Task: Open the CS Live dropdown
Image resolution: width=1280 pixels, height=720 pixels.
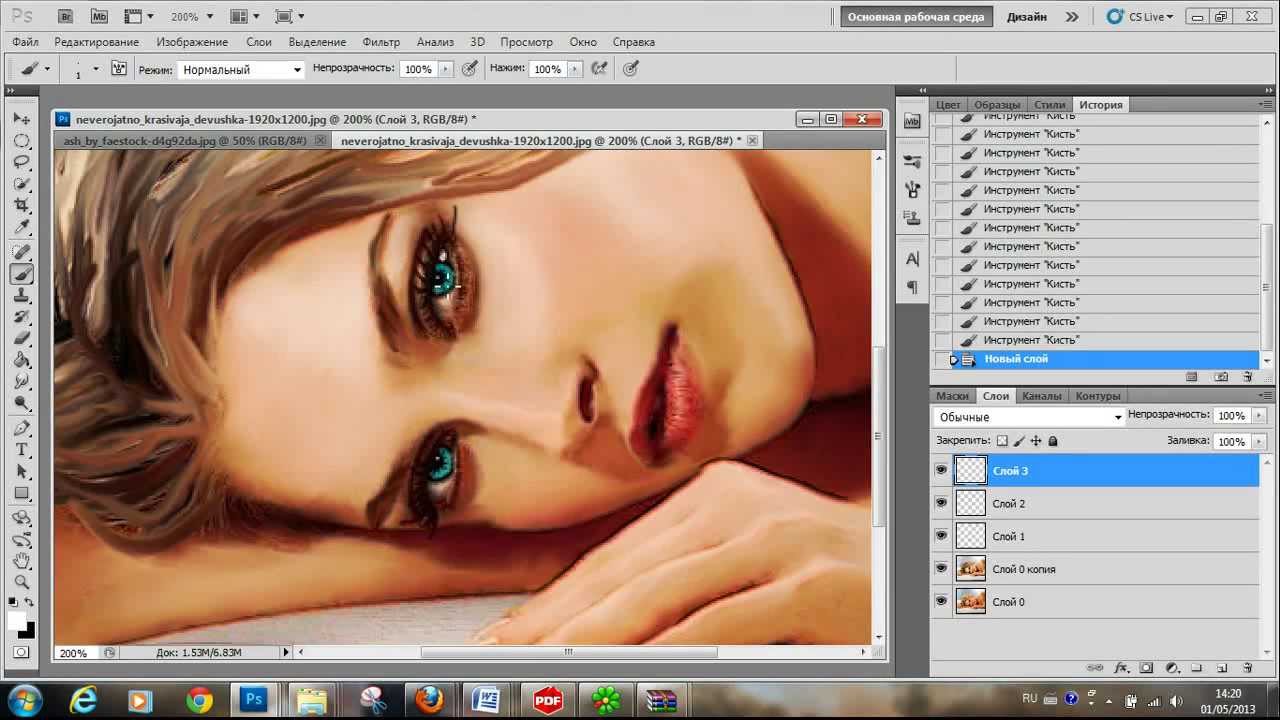Action: (1141, 17)
